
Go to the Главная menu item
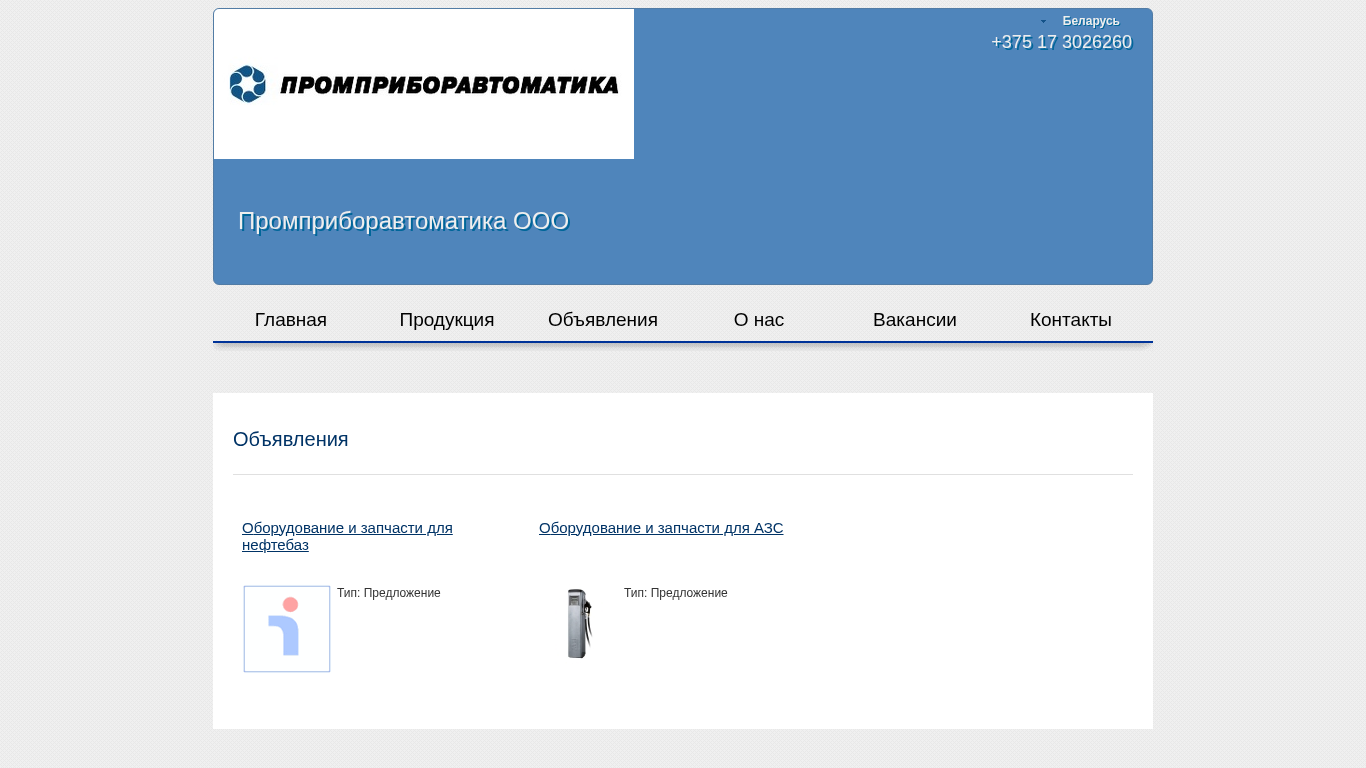291,320
